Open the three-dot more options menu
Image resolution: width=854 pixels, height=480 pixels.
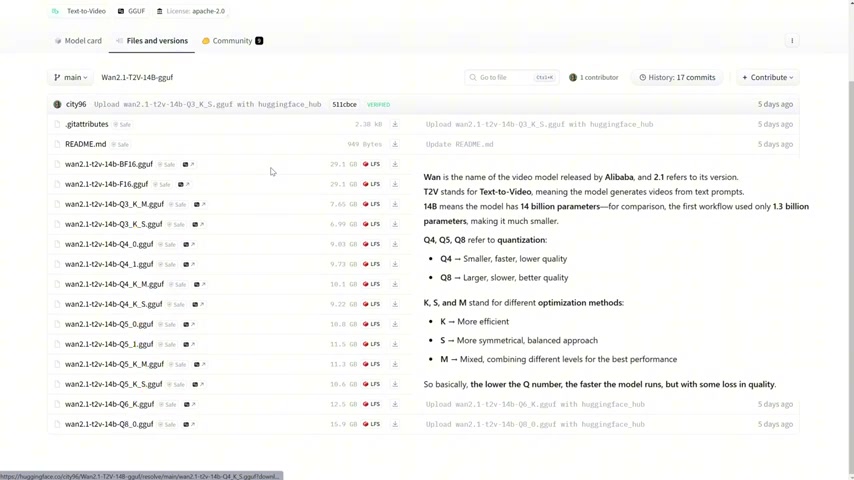(x=792, y=40)
